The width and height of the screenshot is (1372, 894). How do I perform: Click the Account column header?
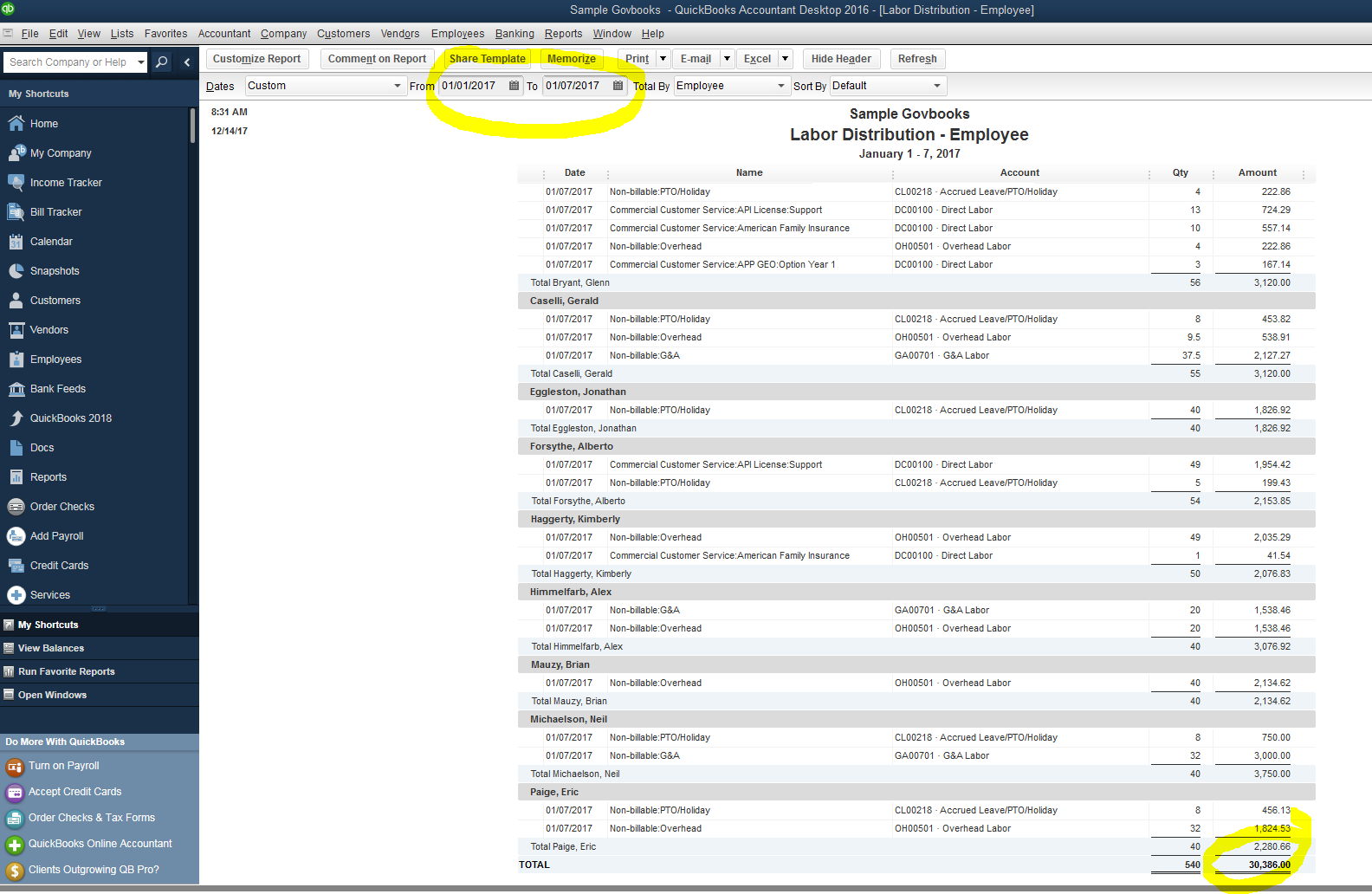click(x=1019, y=173)
